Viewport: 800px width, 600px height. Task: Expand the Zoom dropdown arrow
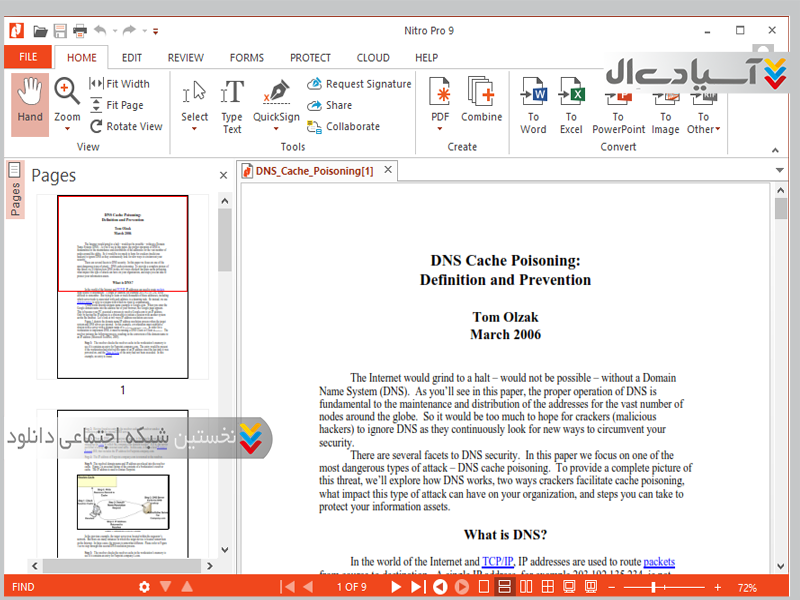click(67, 130)
